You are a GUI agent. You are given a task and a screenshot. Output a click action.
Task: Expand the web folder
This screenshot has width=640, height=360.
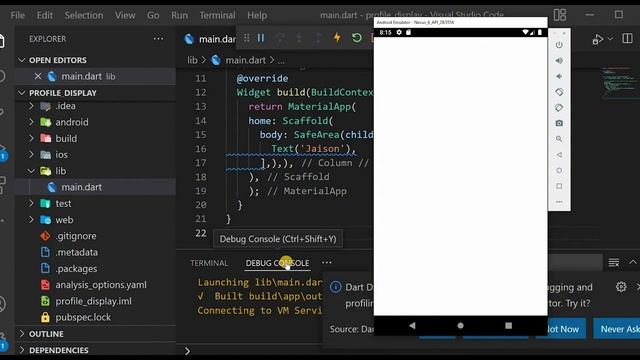[31, 220]
